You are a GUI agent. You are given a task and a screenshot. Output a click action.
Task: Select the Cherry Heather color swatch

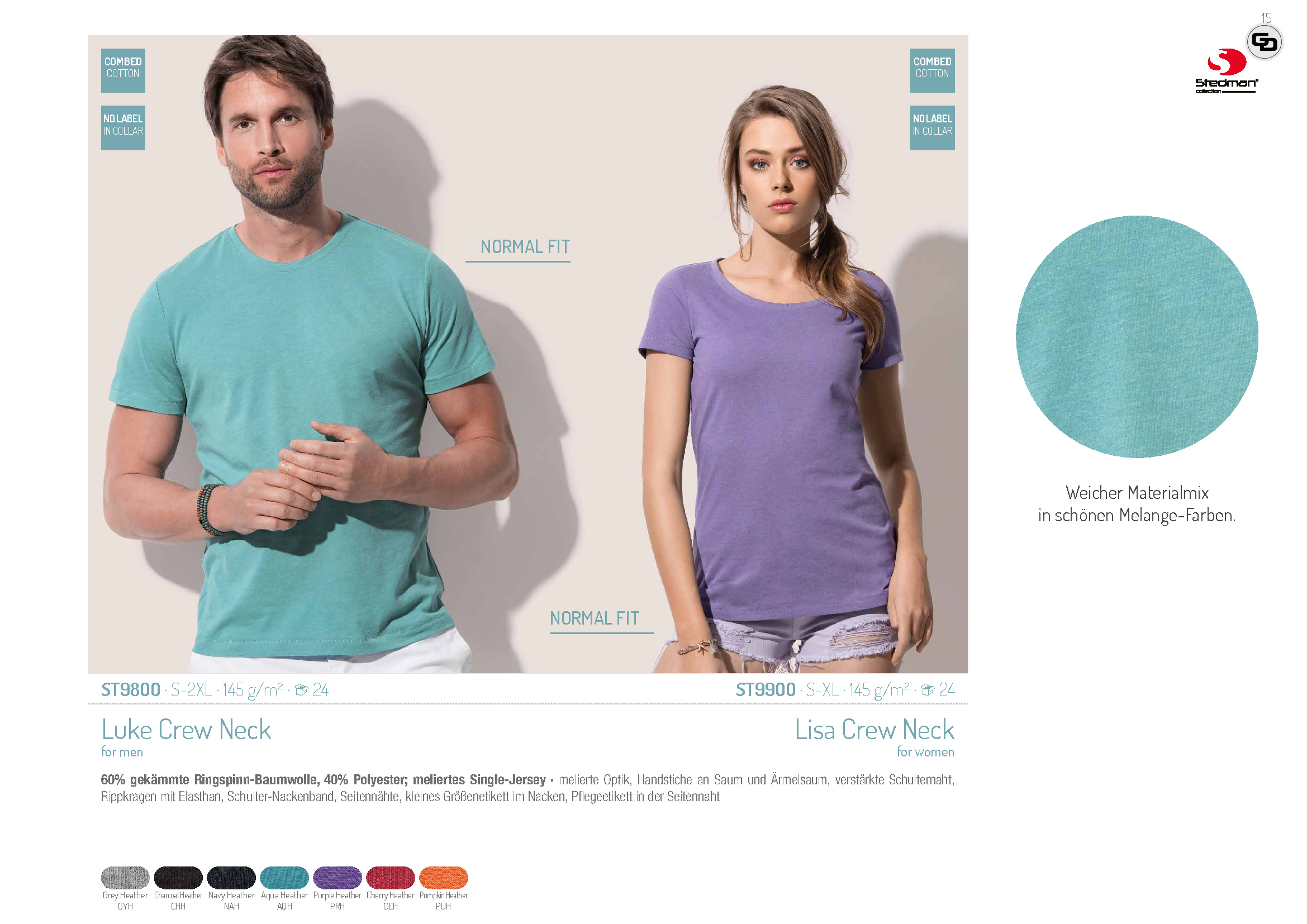(x=391, y=877)
